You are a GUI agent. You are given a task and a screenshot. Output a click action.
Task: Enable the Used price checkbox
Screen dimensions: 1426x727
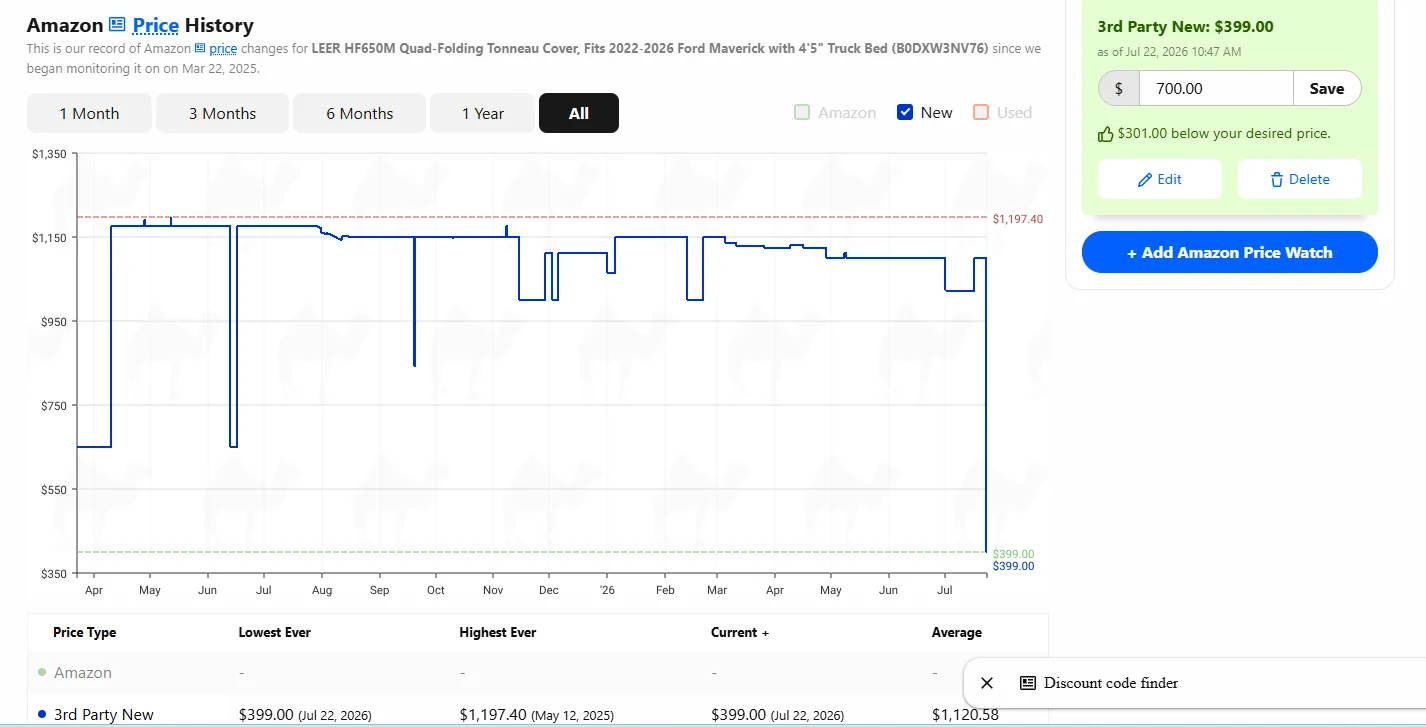pos(981,112)
